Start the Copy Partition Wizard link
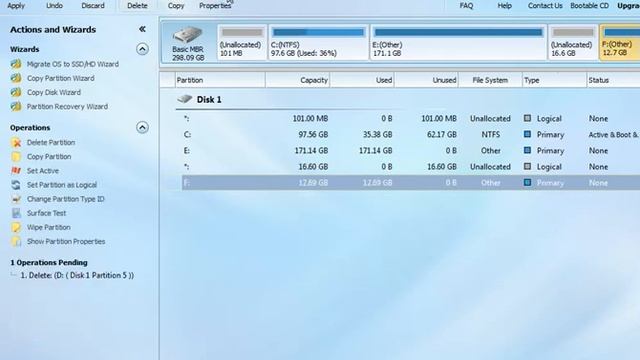Viewport: 640px width, 360px height. tap(60, 78)
